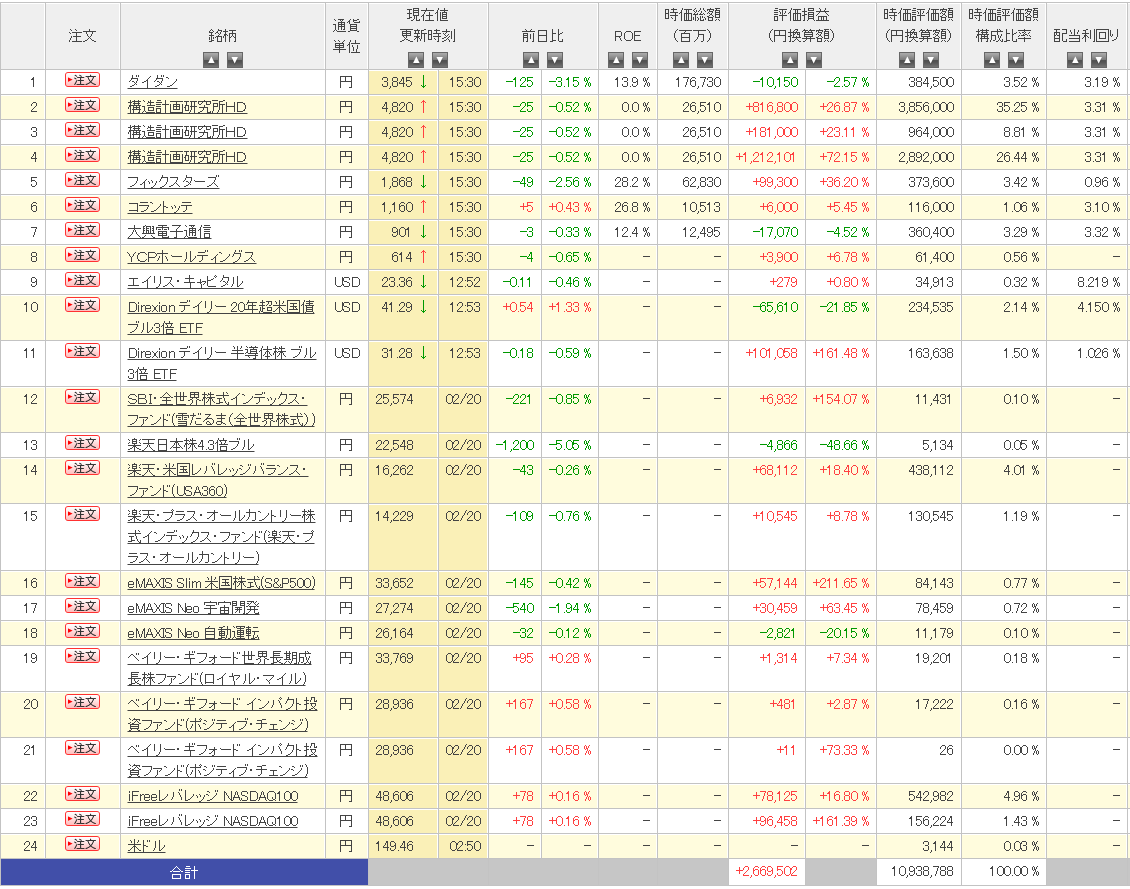Image resolution: width=1130 pixels, height=889 pixels.
Task: Sort 前日比 column ascending arrow
Action: pos(531,60)
